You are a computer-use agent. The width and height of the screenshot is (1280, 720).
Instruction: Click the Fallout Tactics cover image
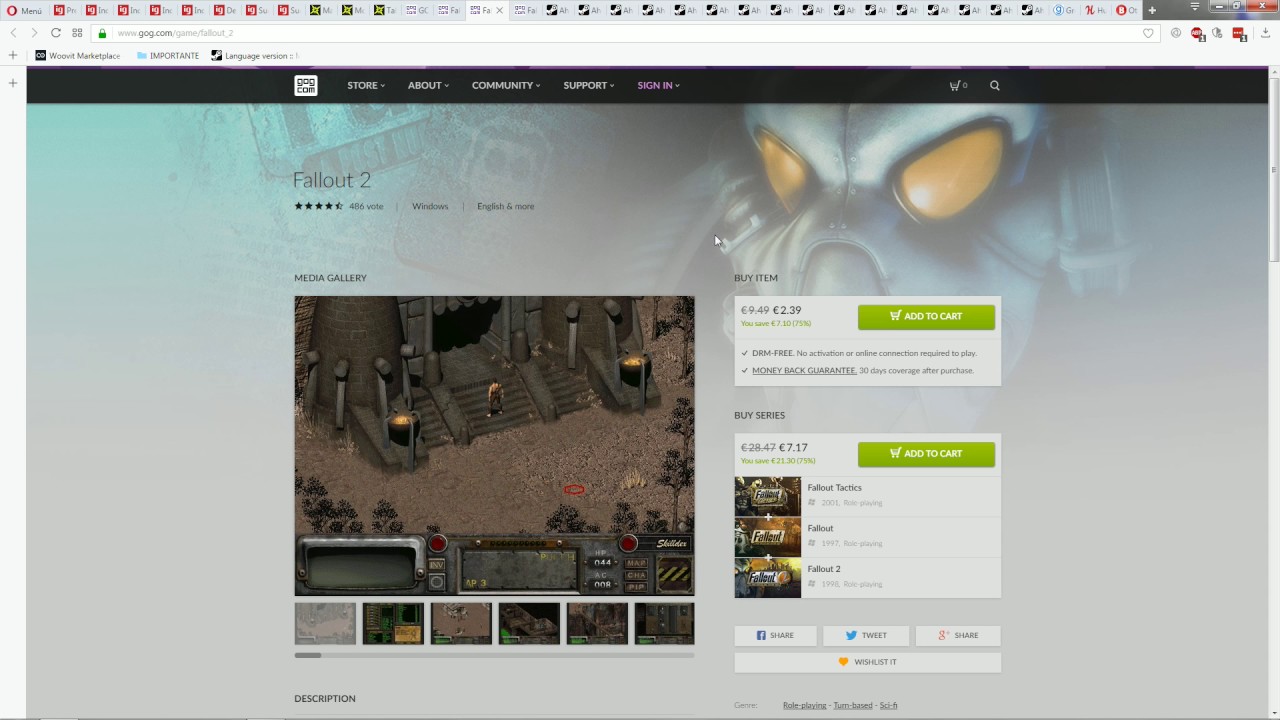[x=768, y=496]
